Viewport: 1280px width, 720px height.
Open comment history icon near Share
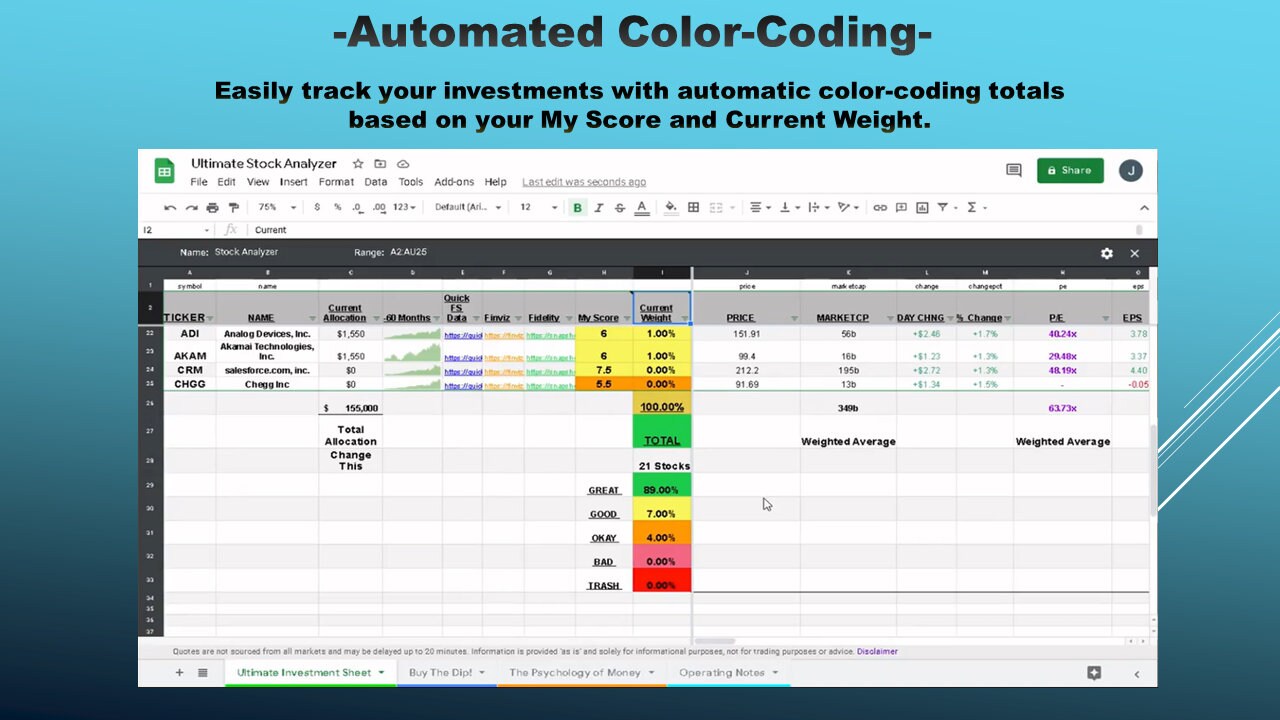(1012, 170)
